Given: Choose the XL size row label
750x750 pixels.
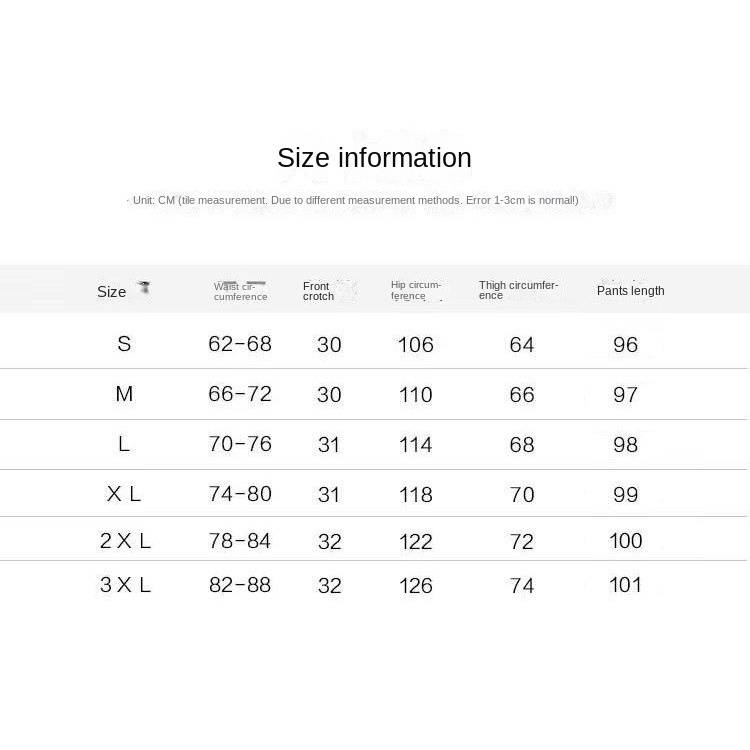Looking at the screenshot, I should [124, 494].
